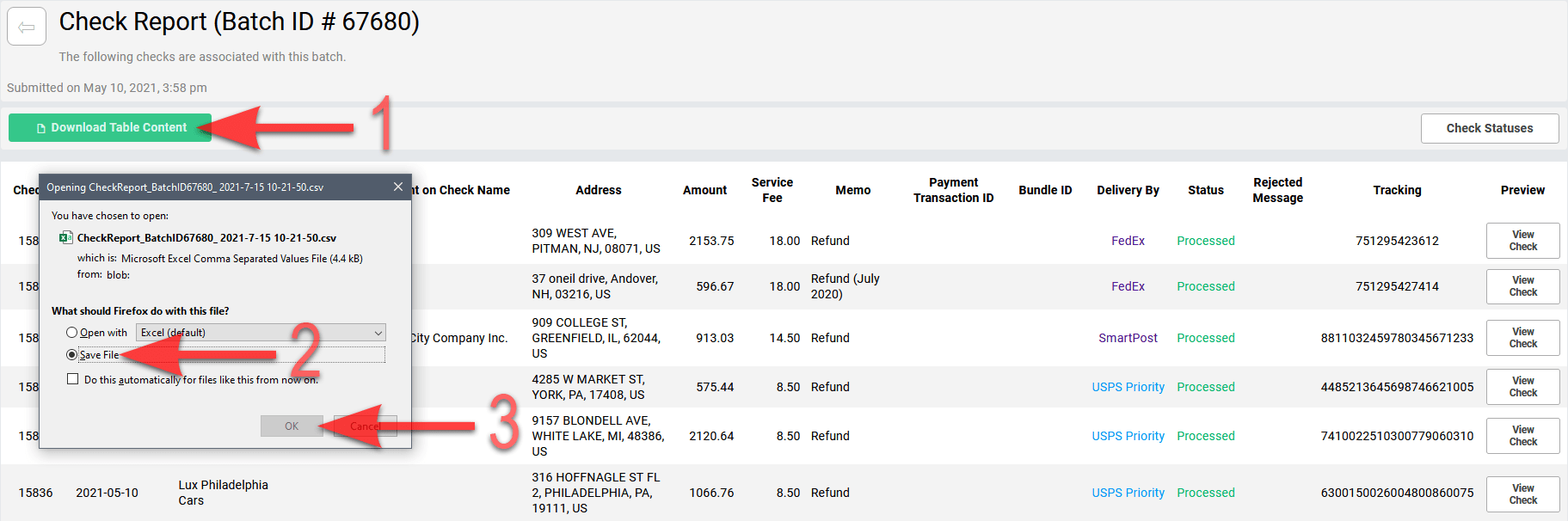Select the Save File radio option
1568x521 pixels.
(x=71, y=354)
